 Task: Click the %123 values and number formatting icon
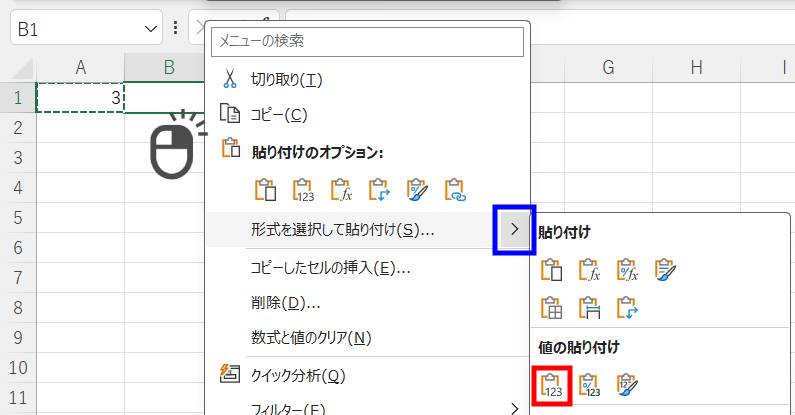click(x=589, y=386)
